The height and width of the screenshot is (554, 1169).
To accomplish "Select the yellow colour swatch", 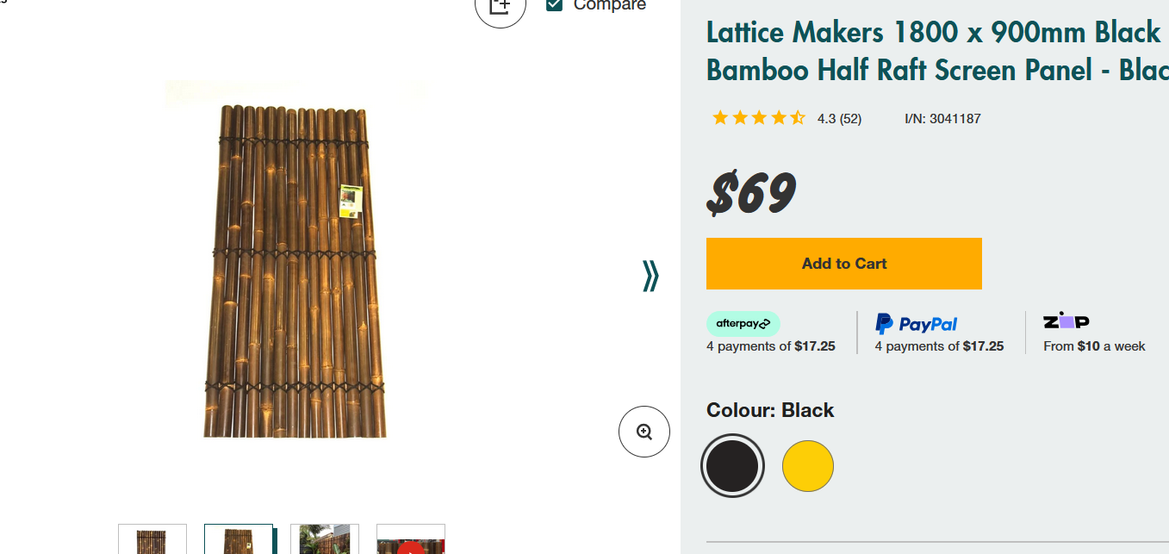I will point(808,466).
